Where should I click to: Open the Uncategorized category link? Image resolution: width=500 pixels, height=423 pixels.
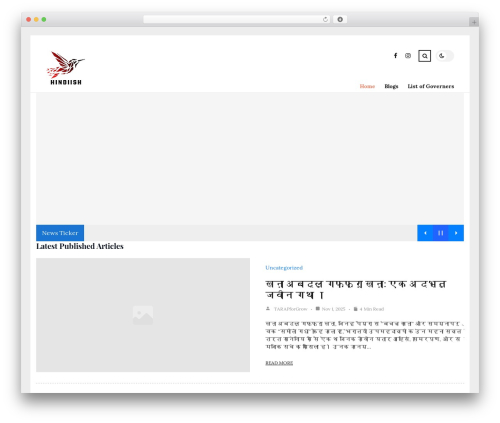(x=284, y=268)
